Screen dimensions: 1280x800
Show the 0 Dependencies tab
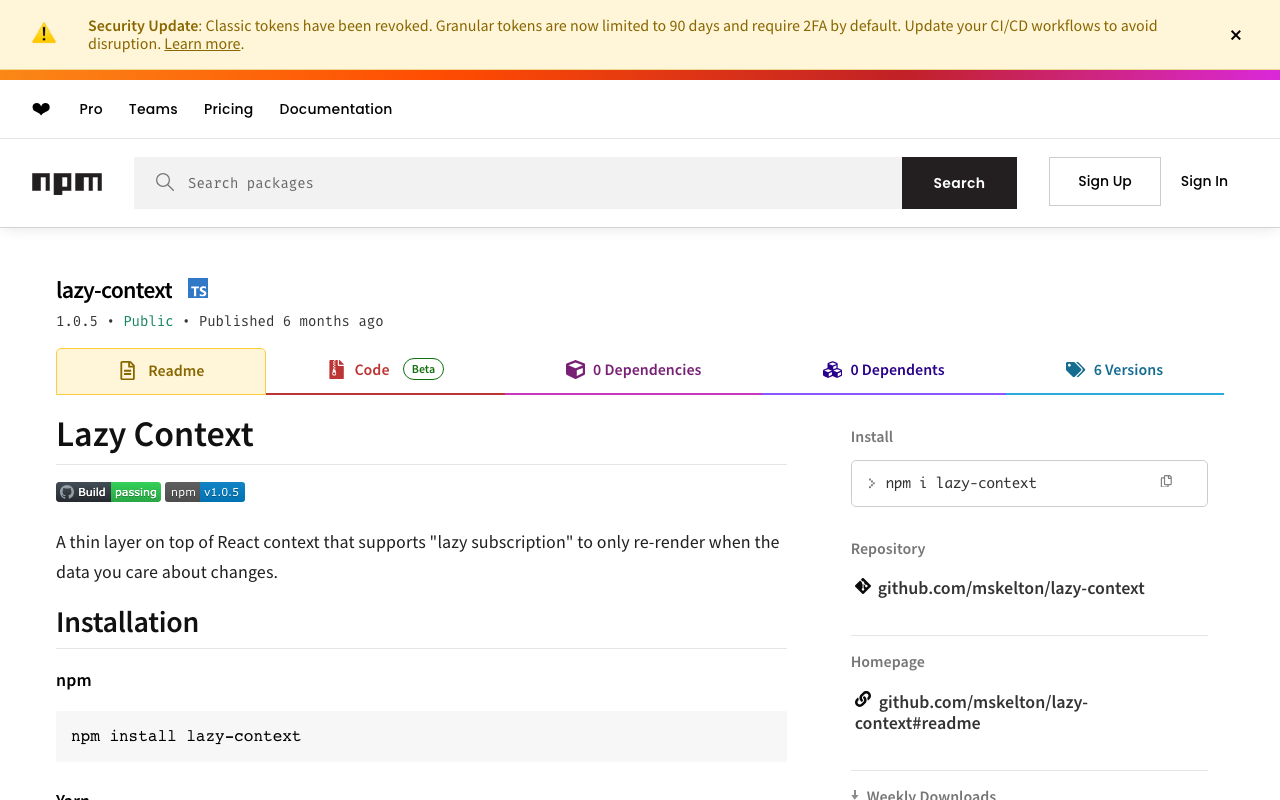click(634, 370)
